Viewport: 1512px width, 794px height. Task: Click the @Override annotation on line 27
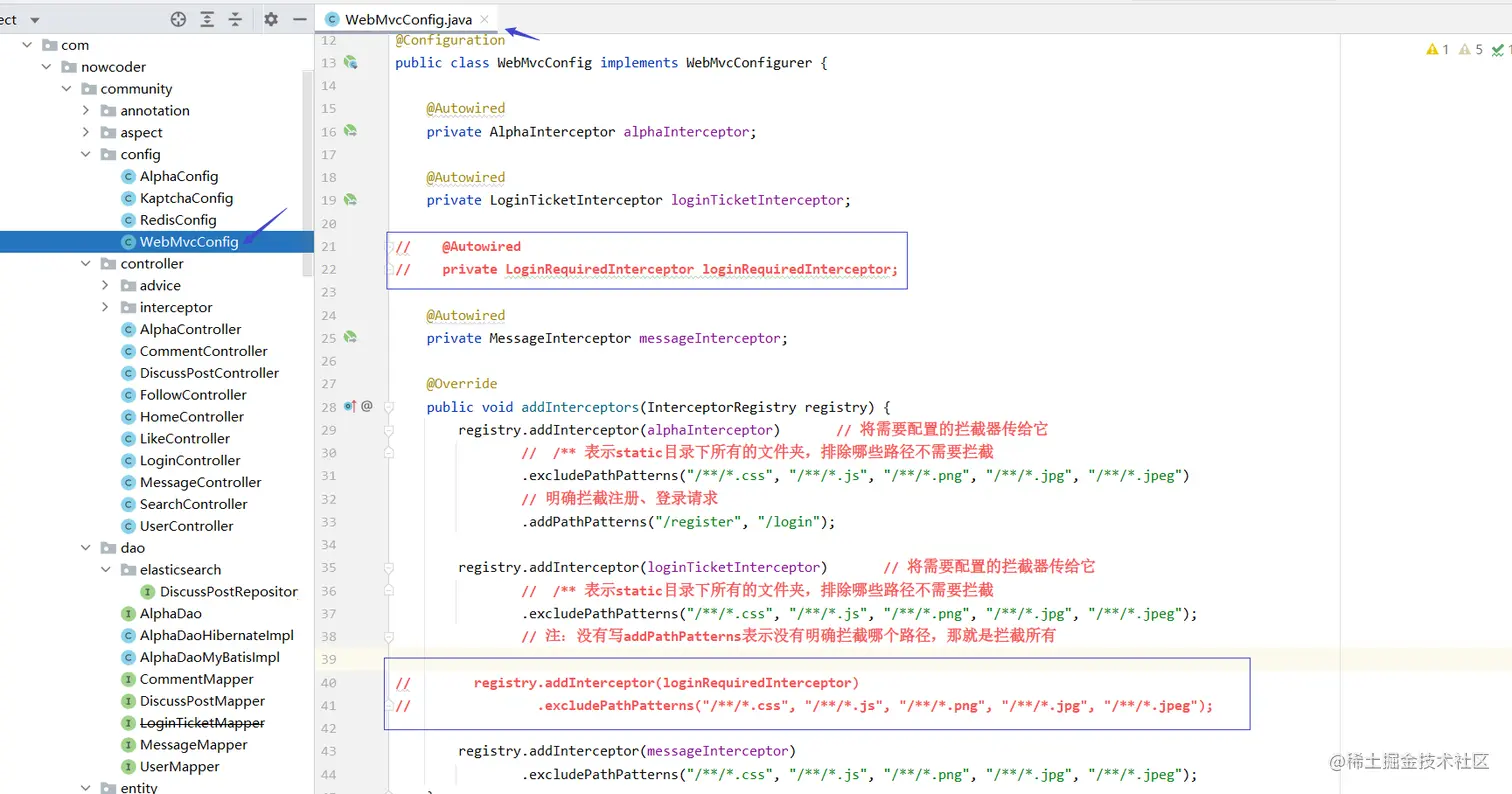coord(462,384)
